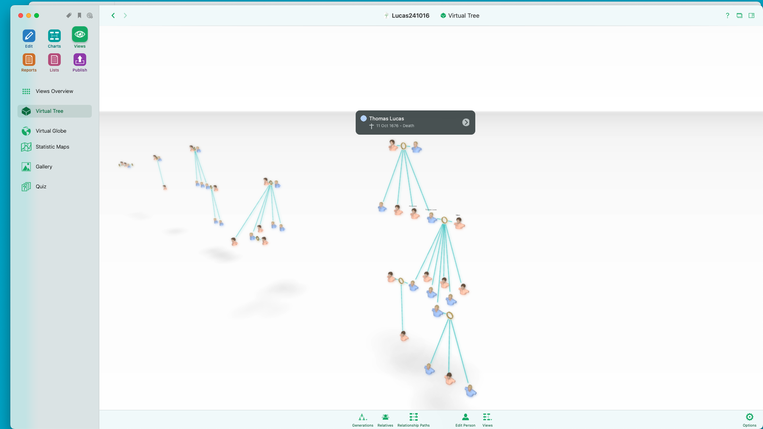Toggle the side panel icon at top right
Viewport: 763px width, 429px height.
tap(751, 16)
